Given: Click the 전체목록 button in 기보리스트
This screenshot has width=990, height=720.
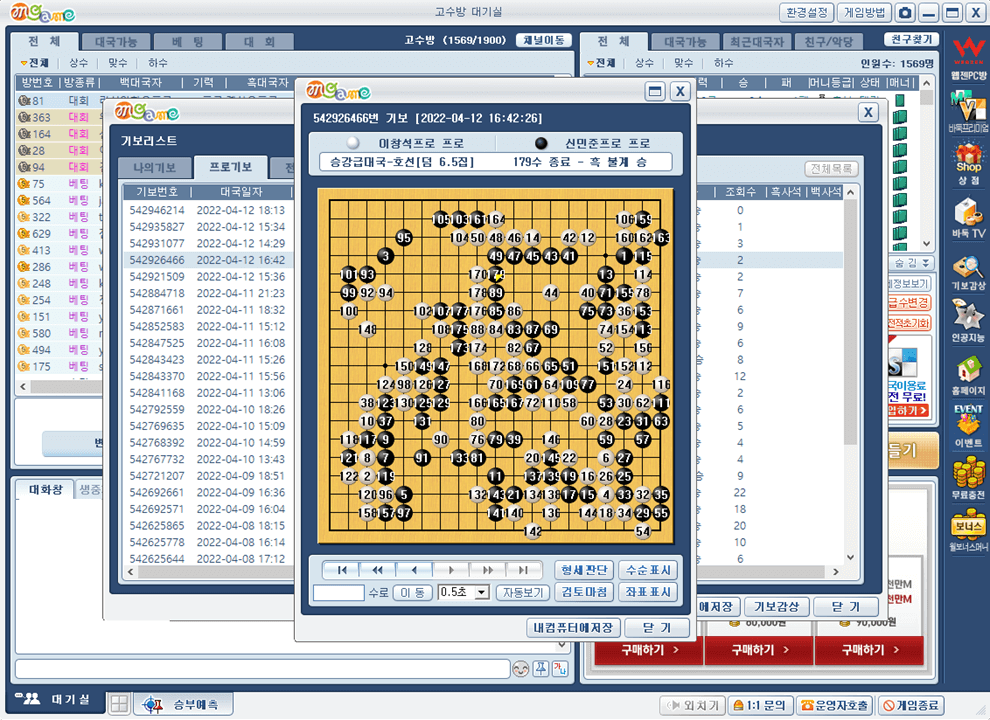Looking at the screenshot, I should (x=832, y=169).
